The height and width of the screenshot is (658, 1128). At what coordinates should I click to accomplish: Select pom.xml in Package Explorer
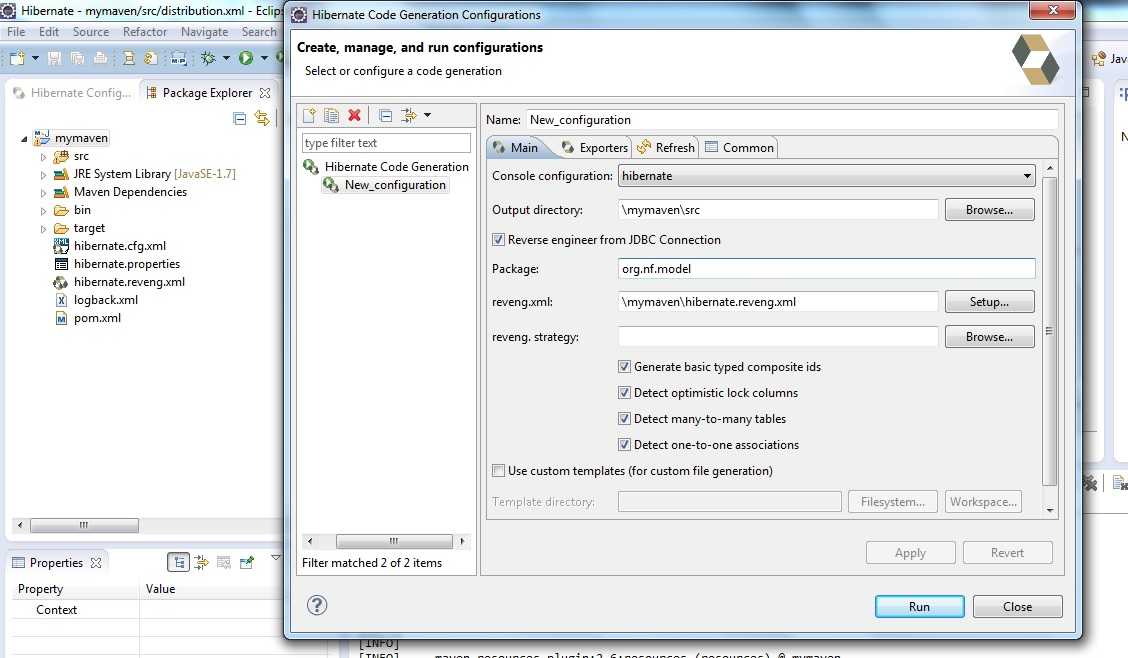coord(97,318)
